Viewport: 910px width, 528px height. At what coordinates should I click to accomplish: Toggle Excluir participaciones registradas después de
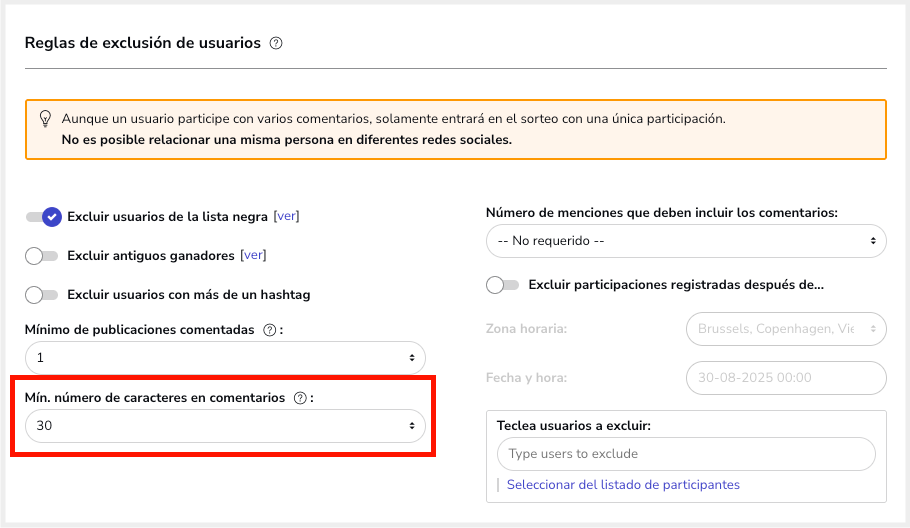502,285
